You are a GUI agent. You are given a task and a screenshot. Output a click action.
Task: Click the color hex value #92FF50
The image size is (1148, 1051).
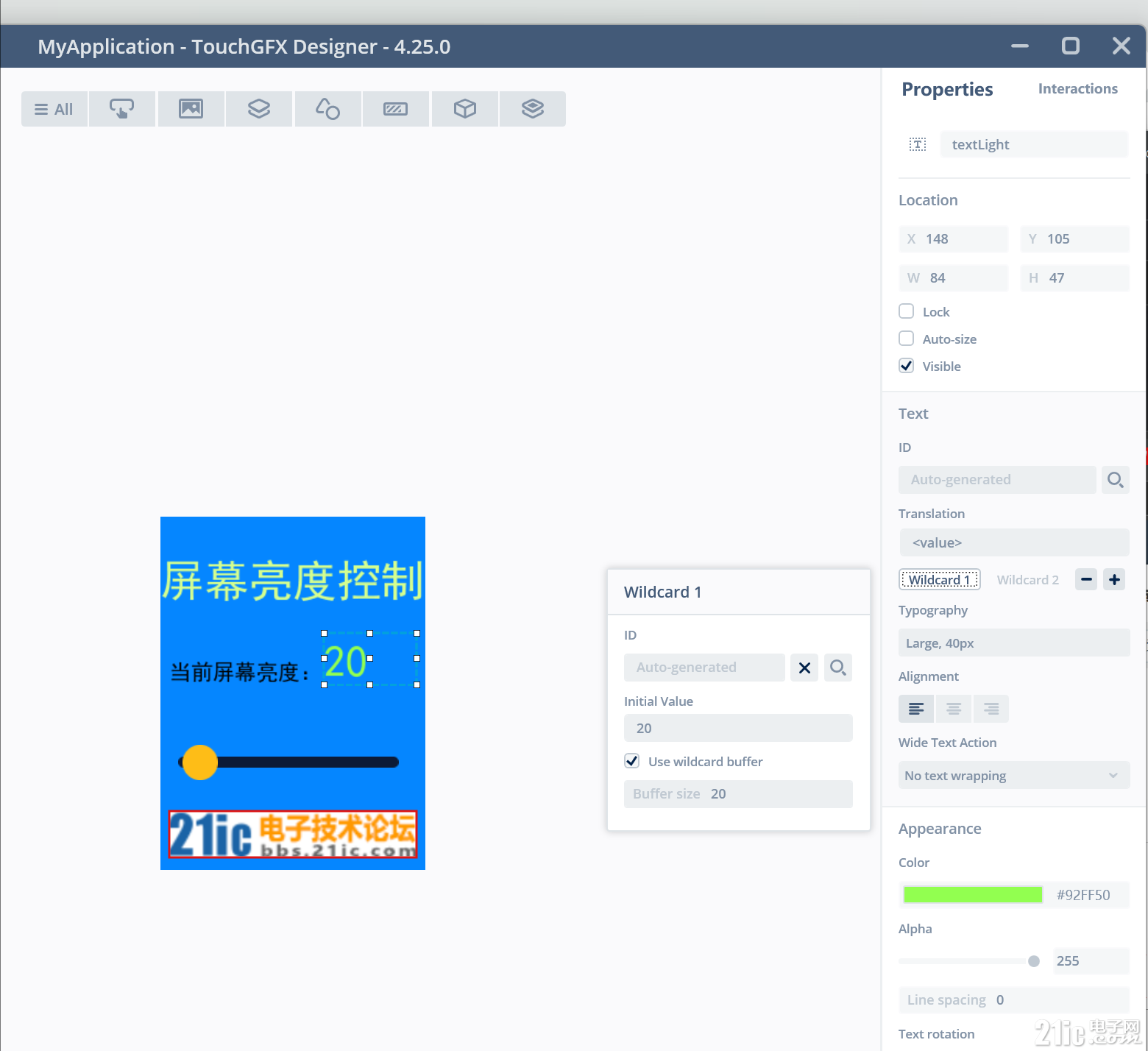pos(1083,895)
